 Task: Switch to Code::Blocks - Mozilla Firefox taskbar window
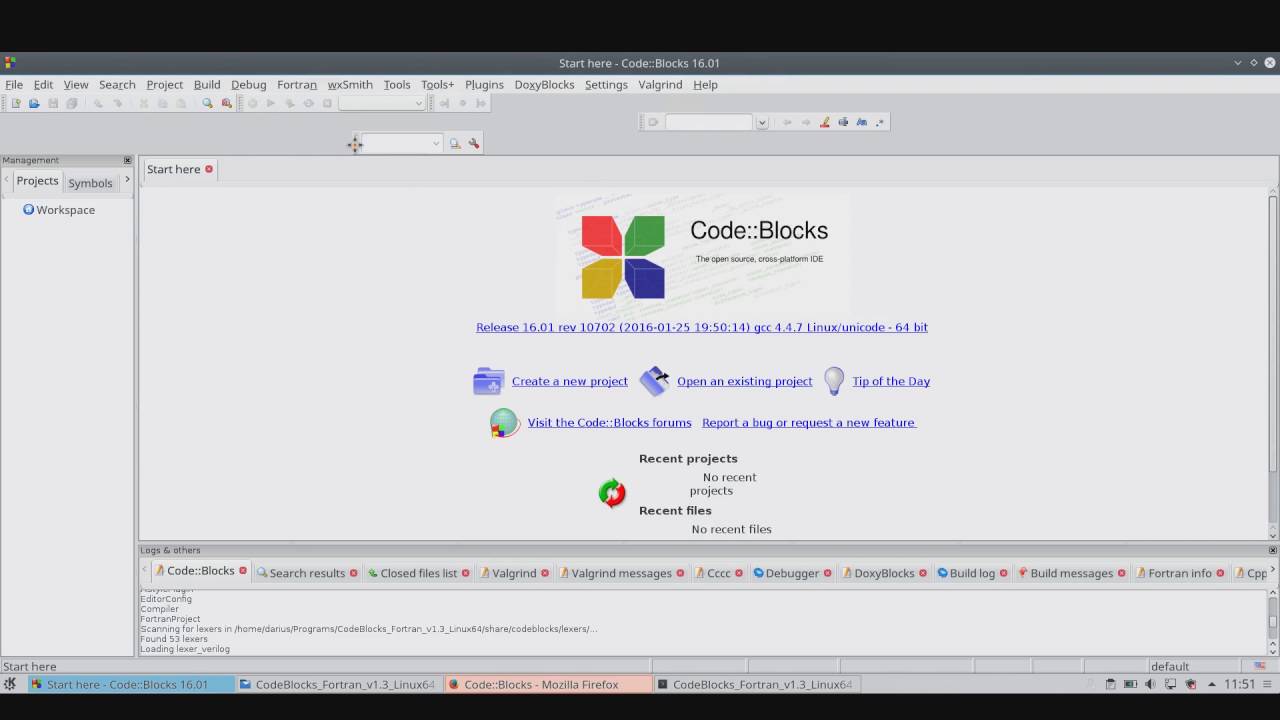(548, 685)
